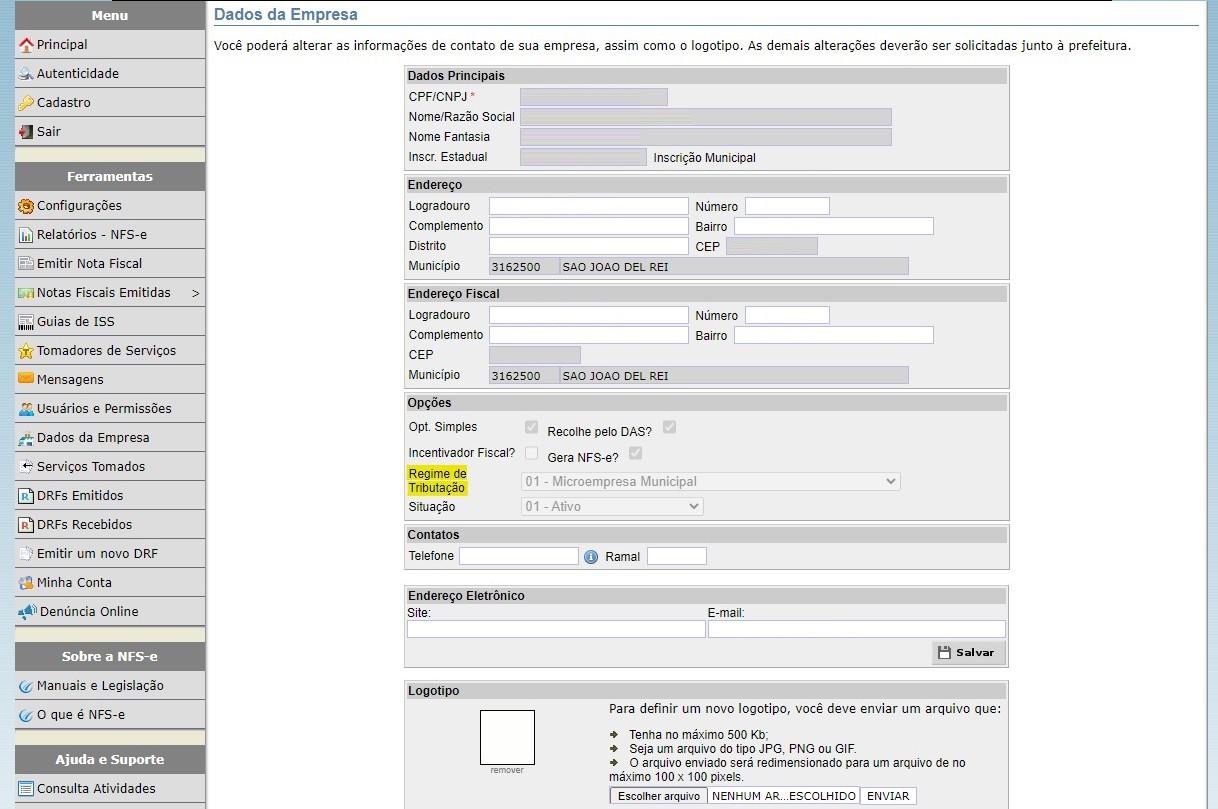Click the Configurações gear icon
Screen dimensions: 1218x809
[26, 206]
